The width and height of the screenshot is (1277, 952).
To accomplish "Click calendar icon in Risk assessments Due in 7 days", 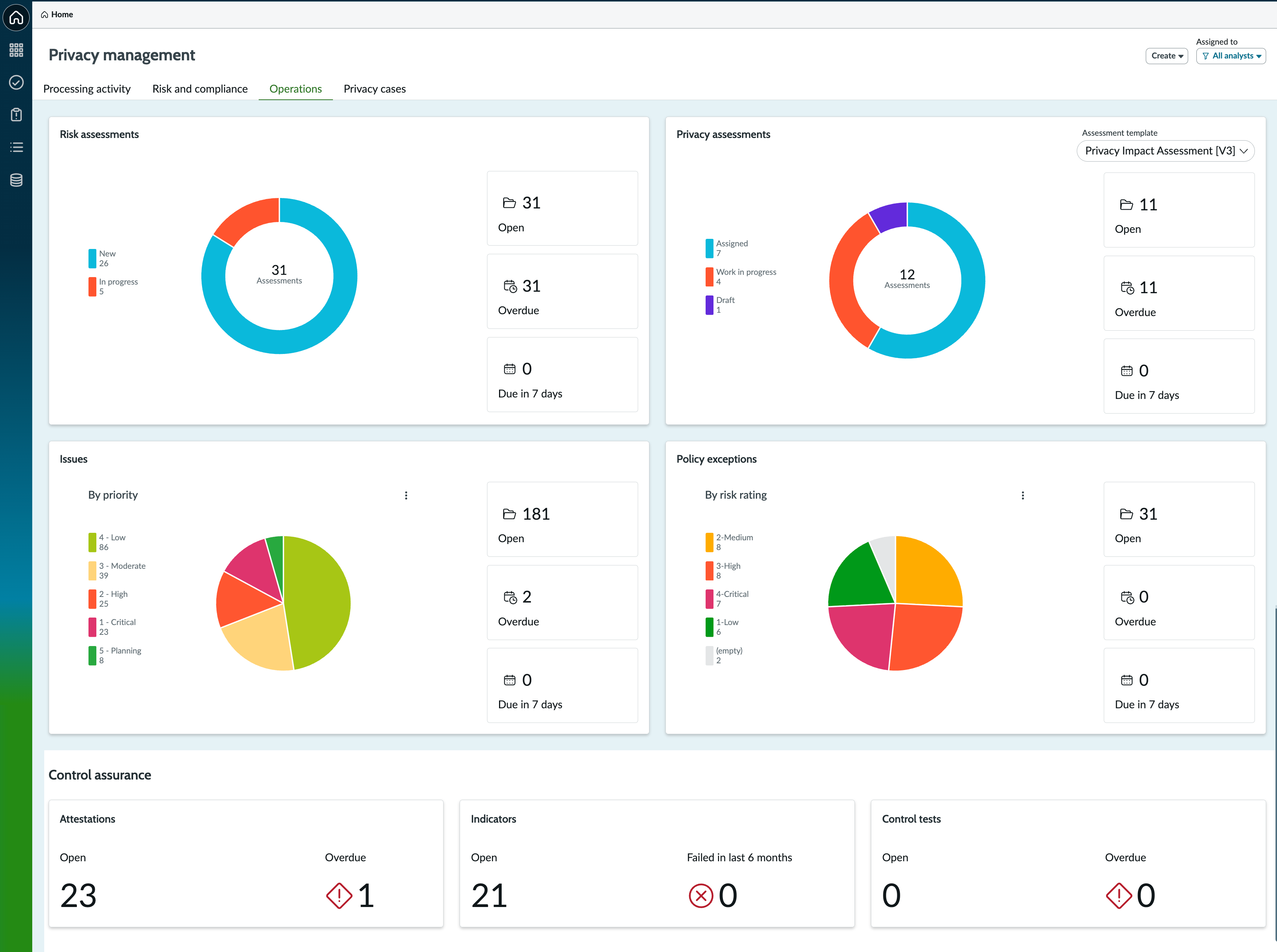I will pyautogui.click(x=510, y=369).
